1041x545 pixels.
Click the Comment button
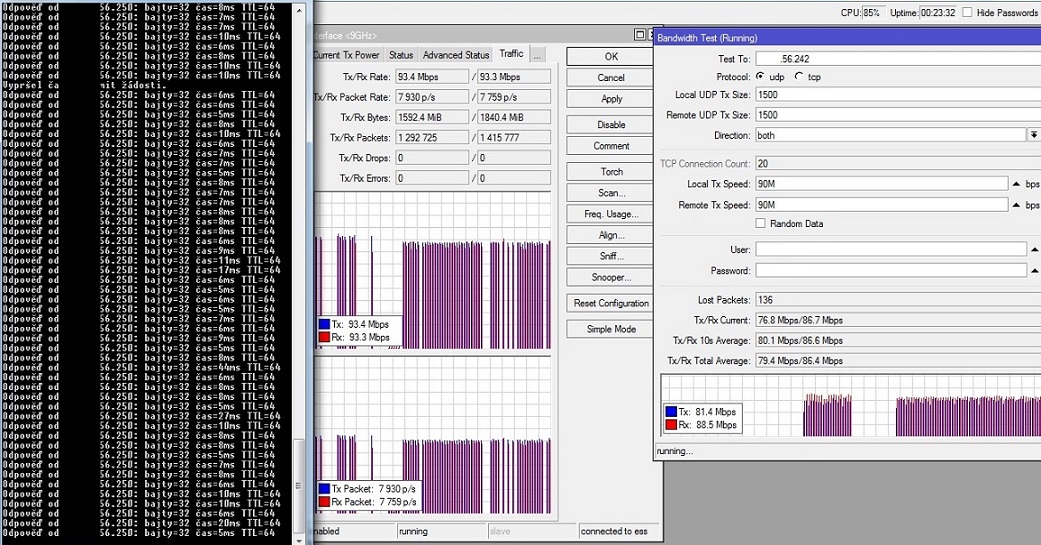tap(611, 146)
